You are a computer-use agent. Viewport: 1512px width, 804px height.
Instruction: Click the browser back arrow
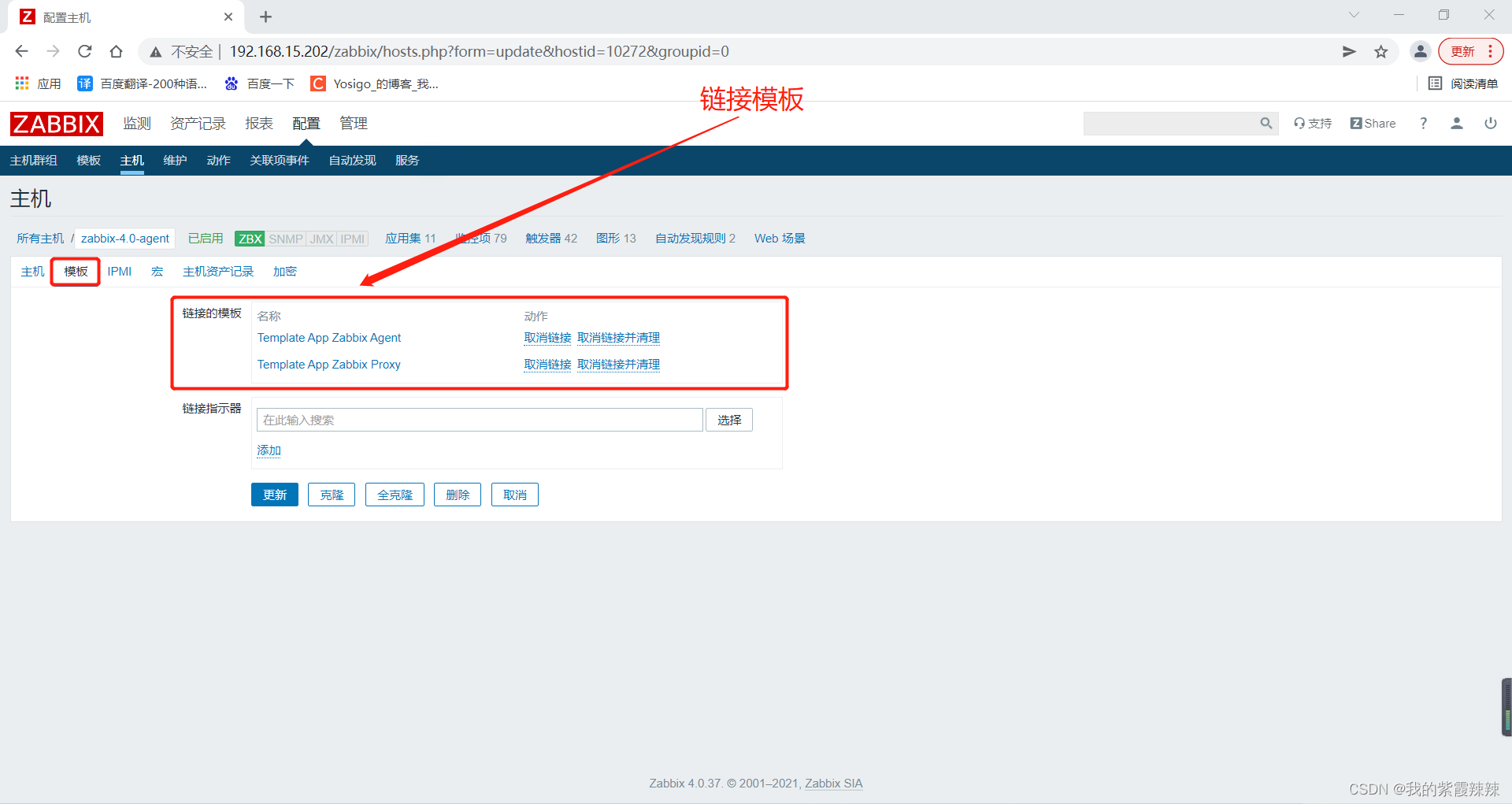click(21, 51)
